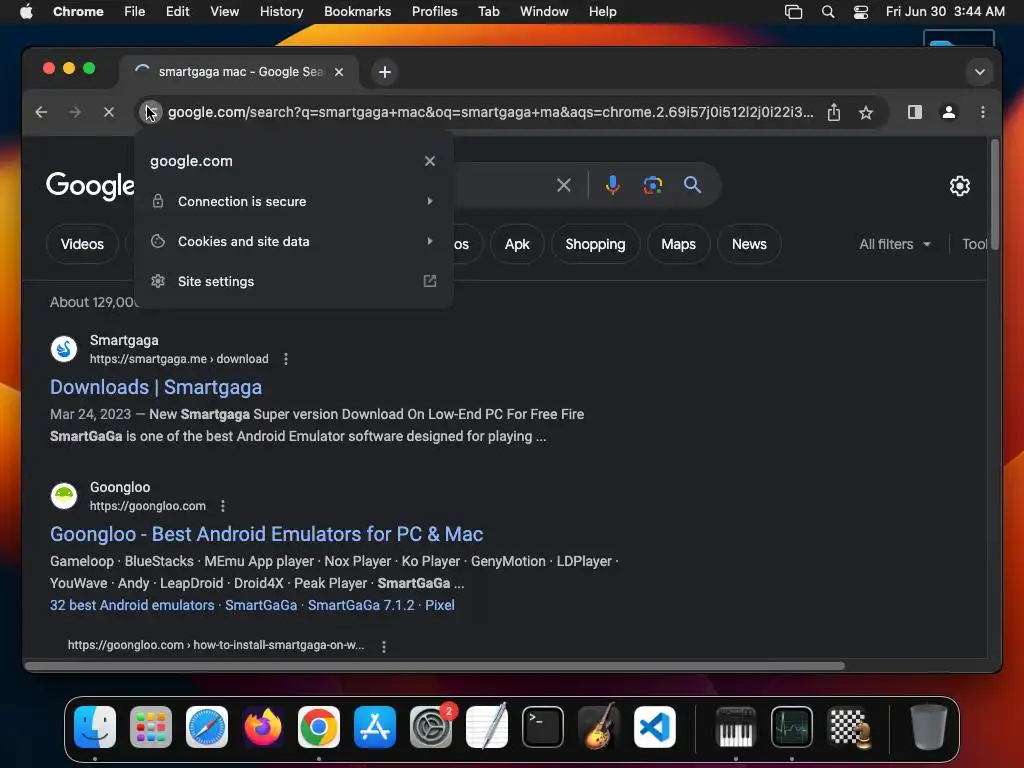Share this page via share icon
1024x768 pixels.
tap(834, 112)
